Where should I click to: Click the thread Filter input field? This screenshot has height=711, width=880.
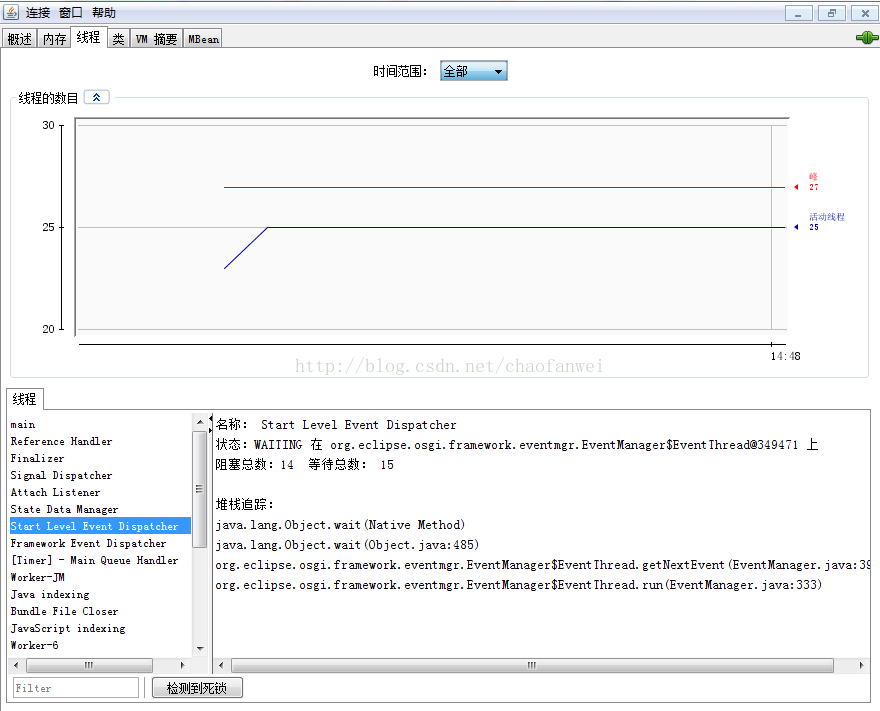pyautogui.click(x=76, y=687)
